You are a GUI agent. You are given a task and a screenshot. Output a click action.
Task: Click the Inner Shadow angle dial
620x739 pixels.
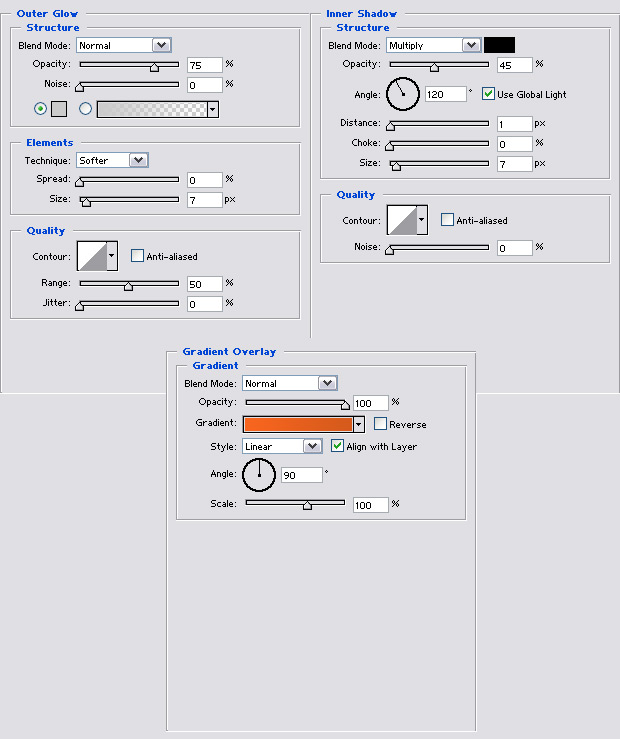point(402,94)
